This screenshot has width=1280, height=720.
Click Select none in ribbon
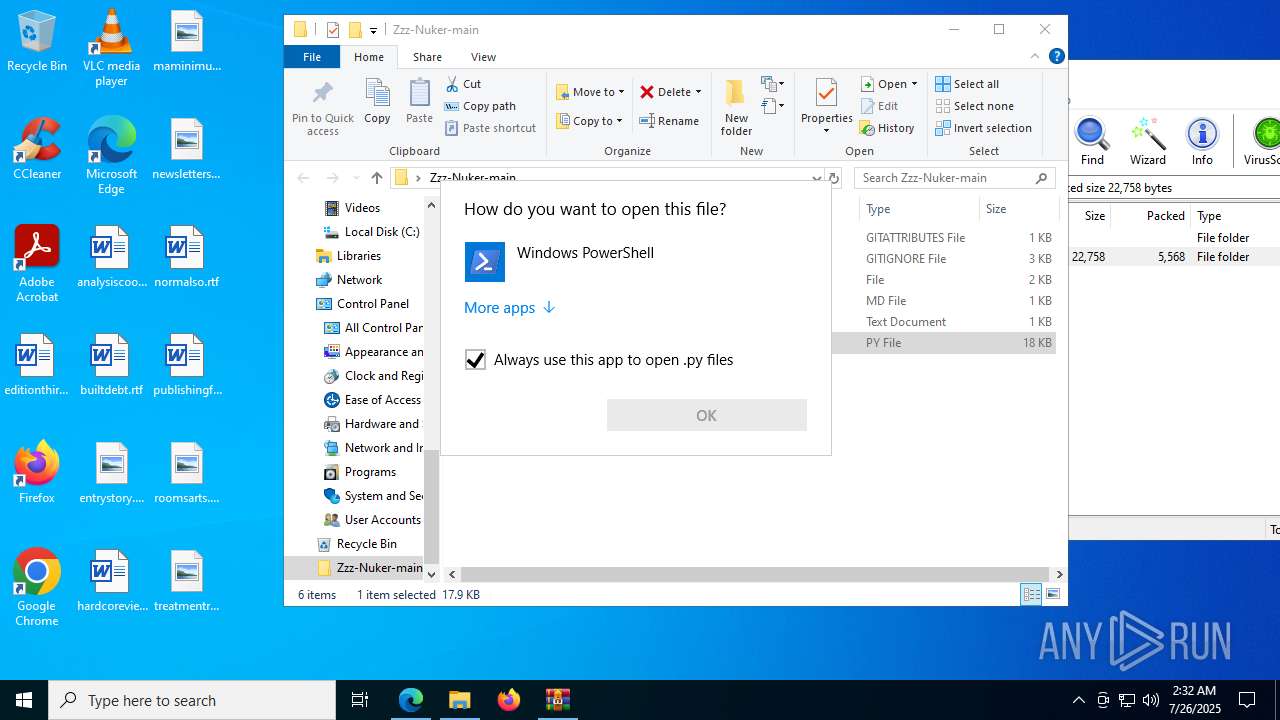point(974,106)
